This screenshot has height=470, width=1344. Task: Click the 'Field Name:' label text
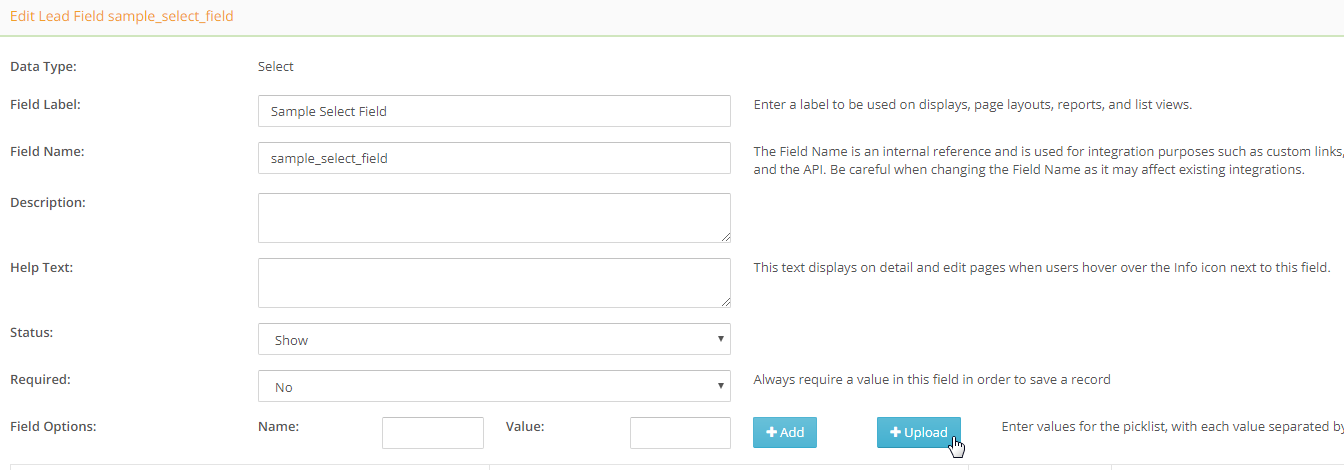coord(47,152)
